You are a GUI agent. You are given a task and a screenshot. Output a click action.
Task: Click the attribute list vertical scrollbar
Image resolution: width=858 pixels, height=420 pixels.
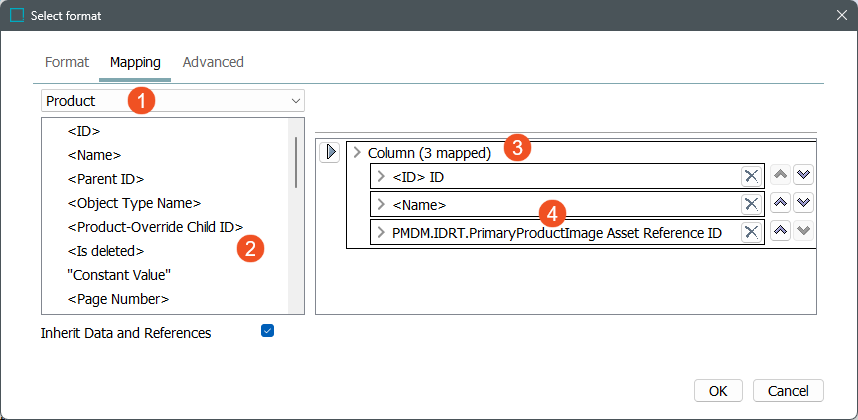[296, 163]
